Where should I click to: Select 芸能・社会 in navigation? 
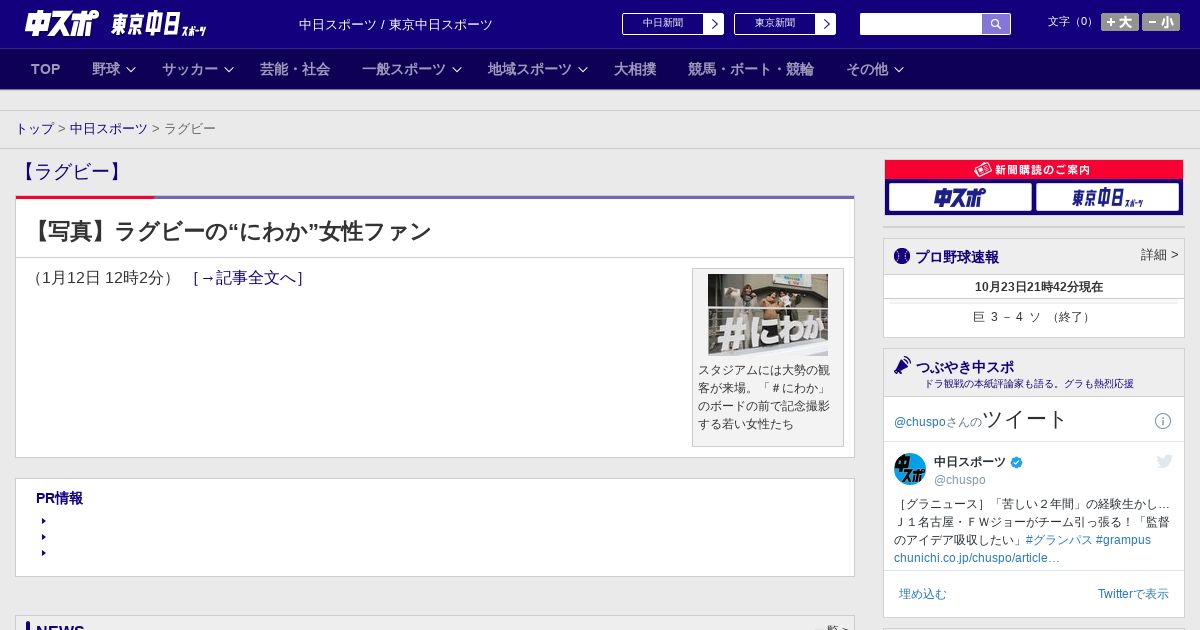pyautogui.click(x=295, y=69)
